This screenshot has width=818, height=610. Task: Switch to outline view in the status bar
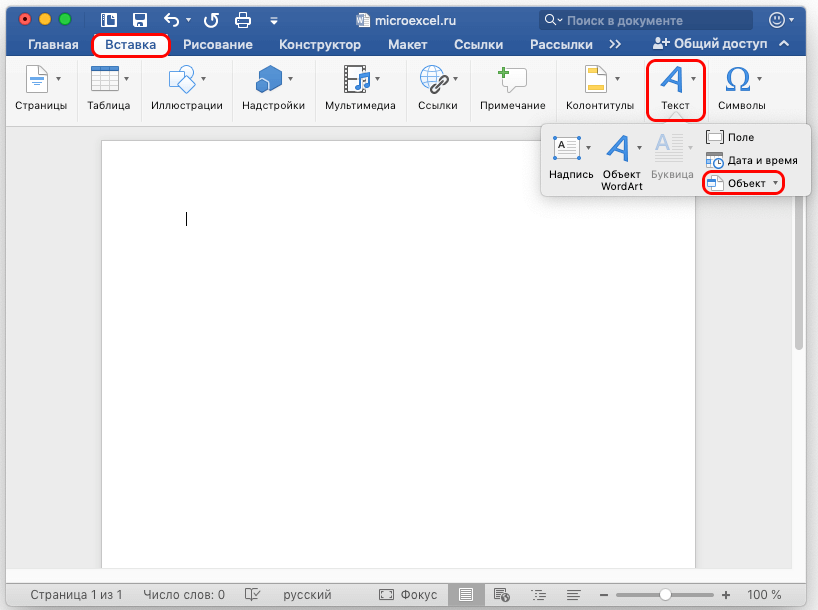[539, 595]
